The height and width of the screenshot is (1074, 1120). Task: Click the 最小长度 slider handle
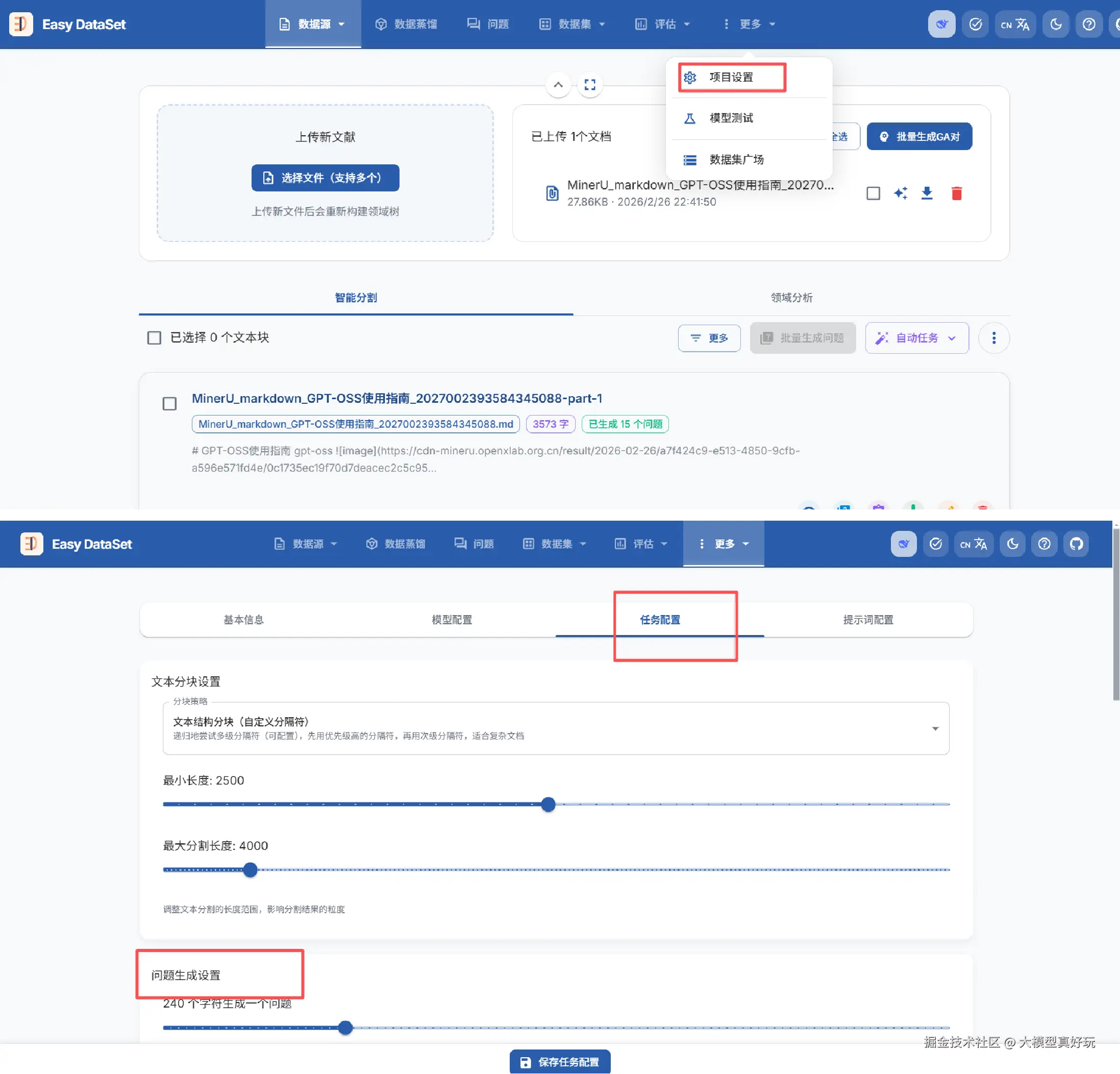(548, 804)
